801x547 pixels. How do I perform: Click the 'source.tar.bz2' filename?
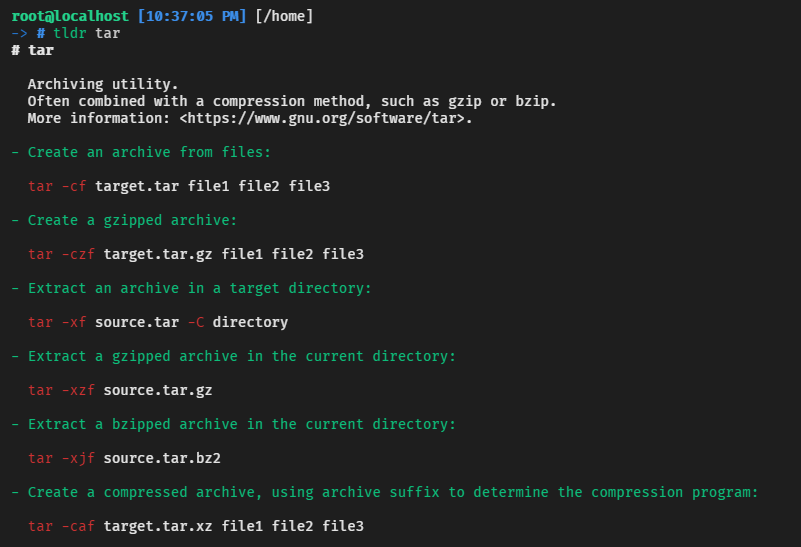coord(162,458)
